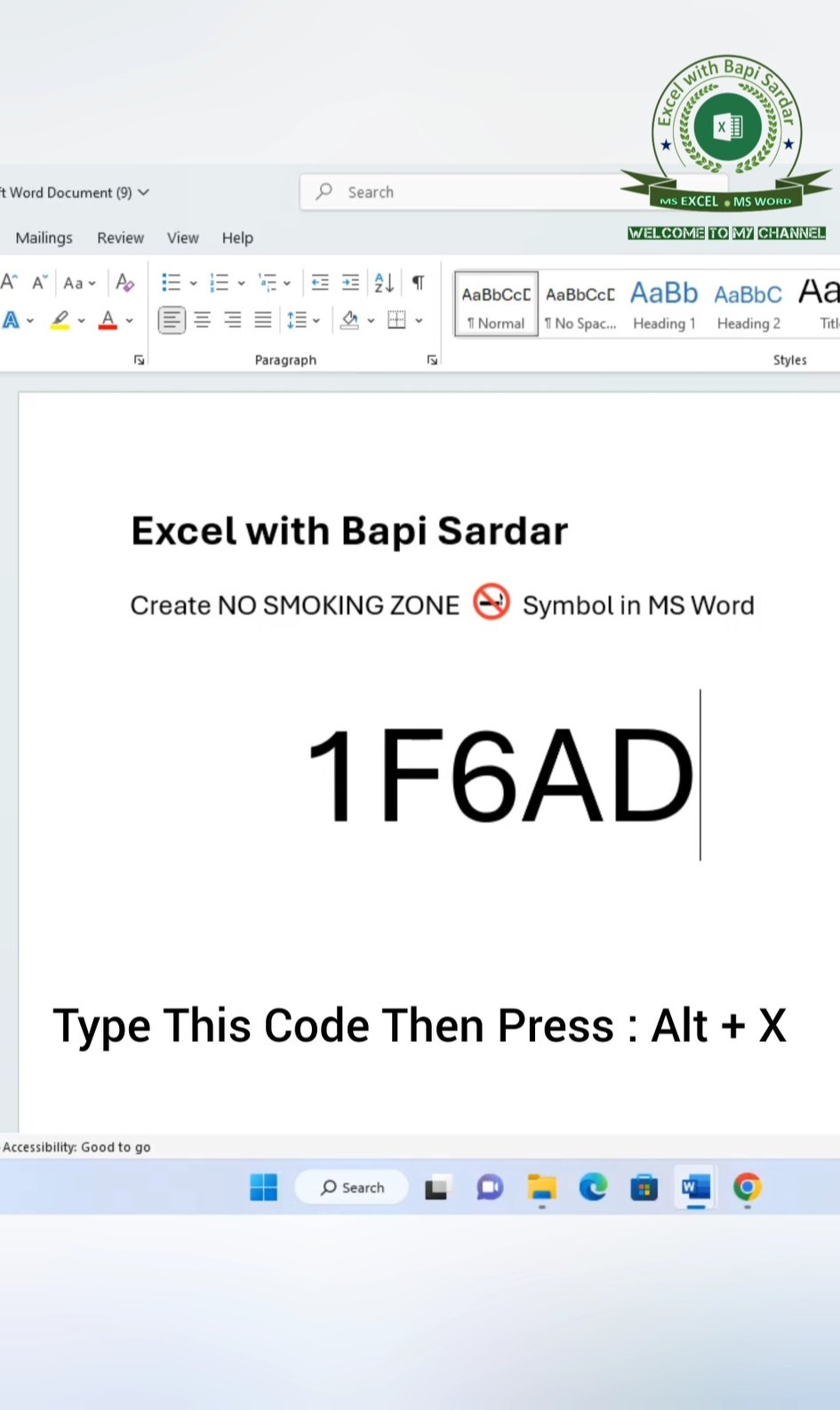Apply the Heading 2 style
Viewport: 840px width, 1410px height.
coord(748,304)
